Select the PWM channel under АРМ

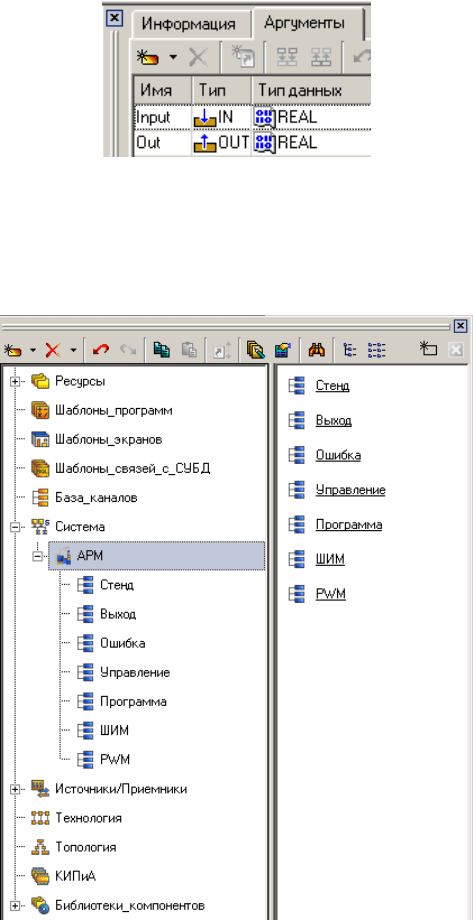114,760
